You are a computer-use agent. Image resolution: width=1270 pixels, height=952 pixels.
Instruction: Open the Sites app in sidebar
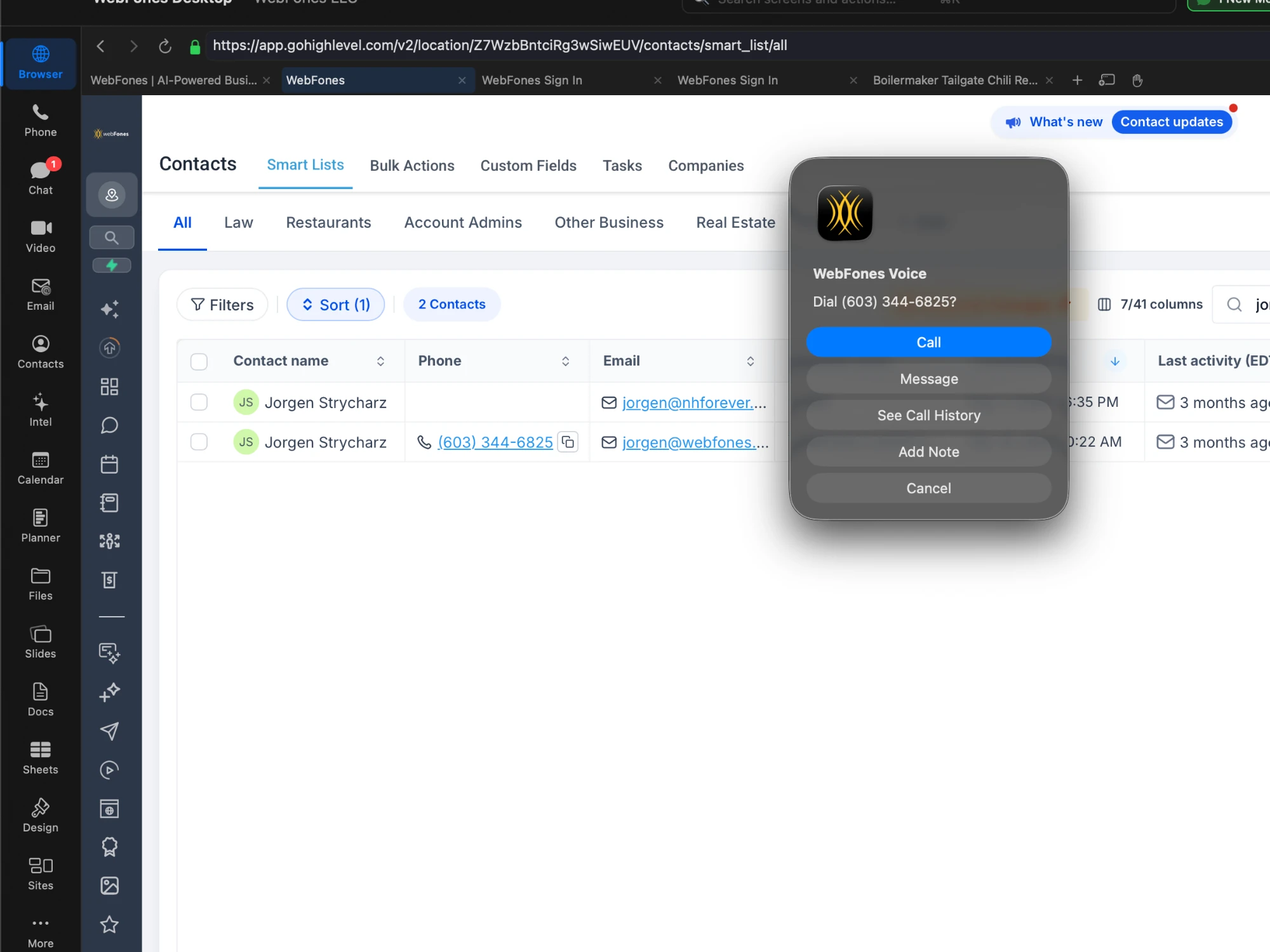click(41, 874)
